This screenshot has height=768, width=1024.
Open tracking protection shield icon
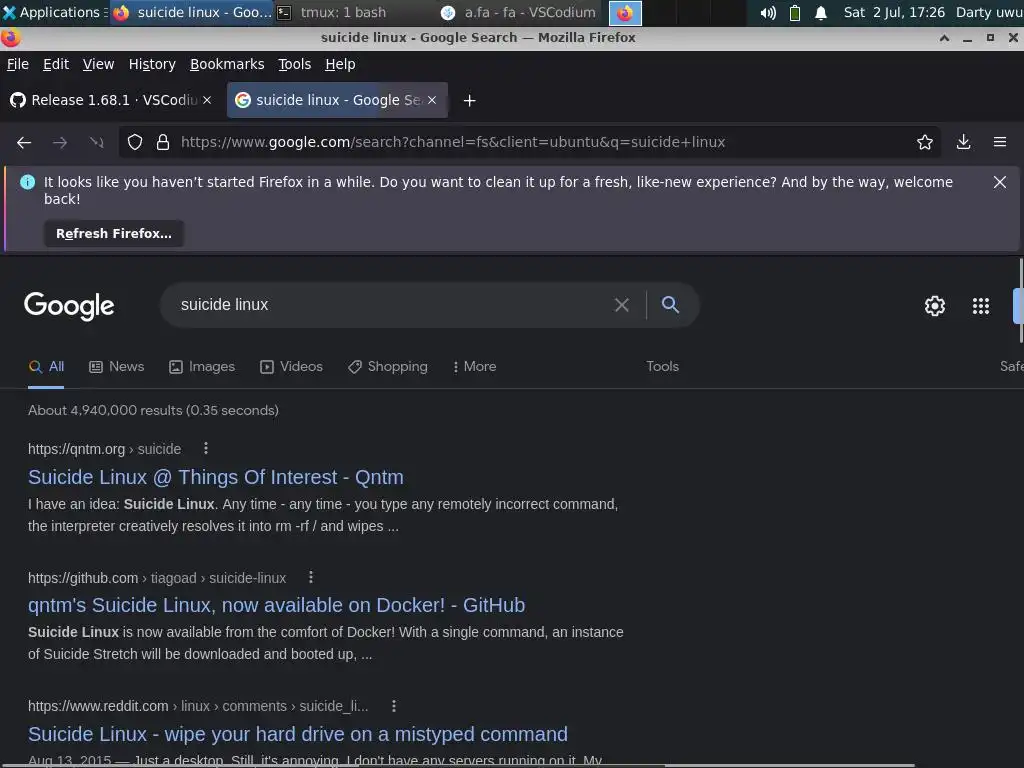point(135,142)
